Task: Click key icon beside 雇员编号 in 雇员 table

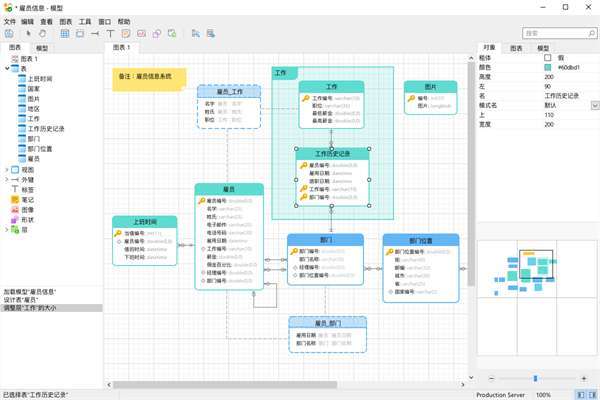Action: click(202, 201)
